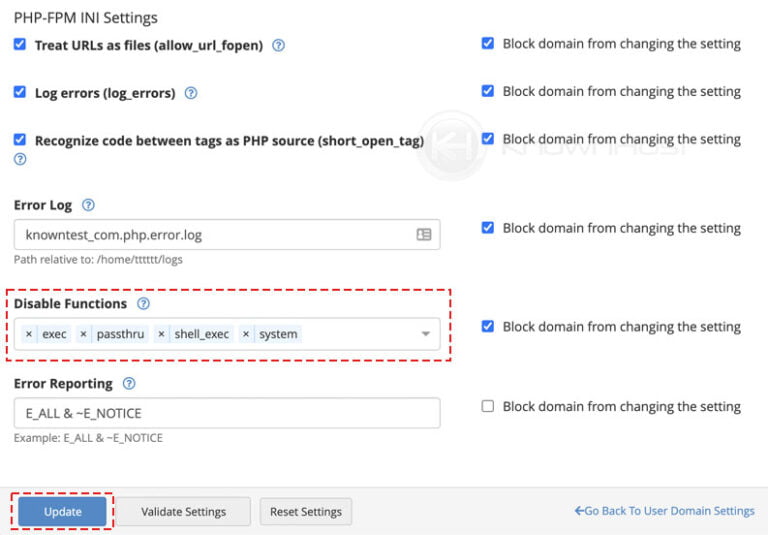Uncheck Treat URLs as files checkbox
The width and height of the screenshot is (768, 535).
20,45
